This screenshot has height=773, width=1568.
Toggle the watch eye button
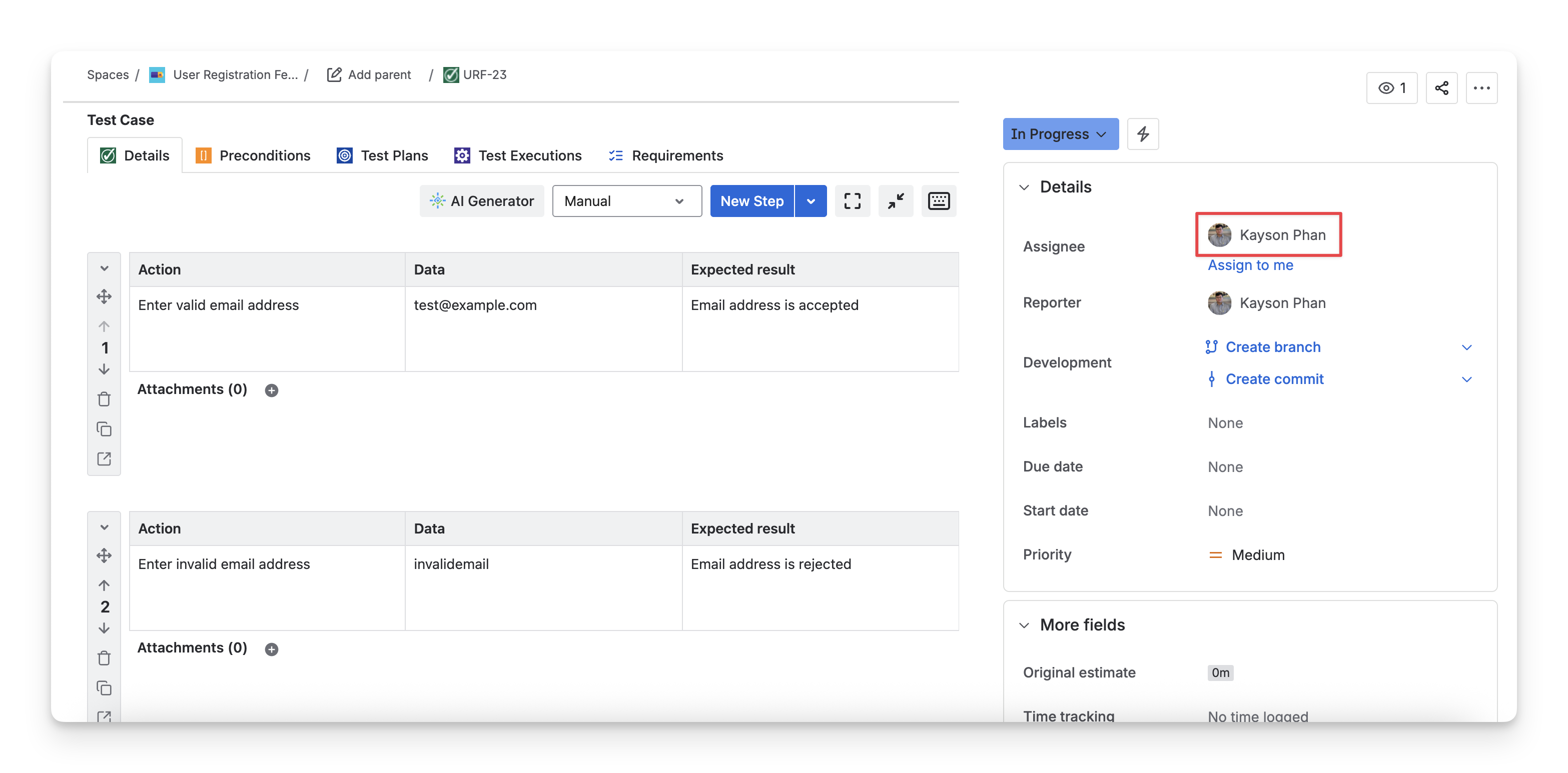click(x=1391, y=88)
